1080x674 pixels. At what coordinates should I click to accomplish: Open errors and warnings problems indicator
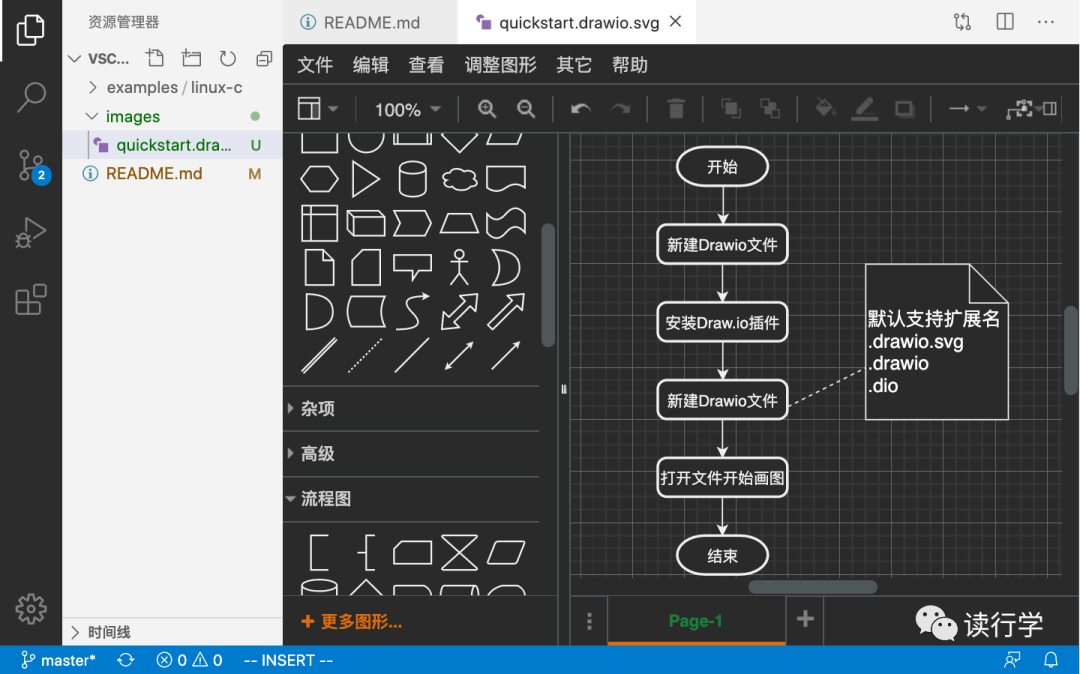(189, 660)
